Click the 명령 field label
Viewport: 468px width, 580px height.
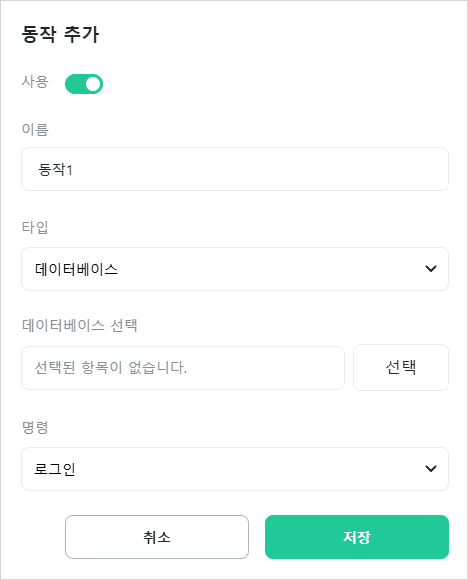pos(35,427)
